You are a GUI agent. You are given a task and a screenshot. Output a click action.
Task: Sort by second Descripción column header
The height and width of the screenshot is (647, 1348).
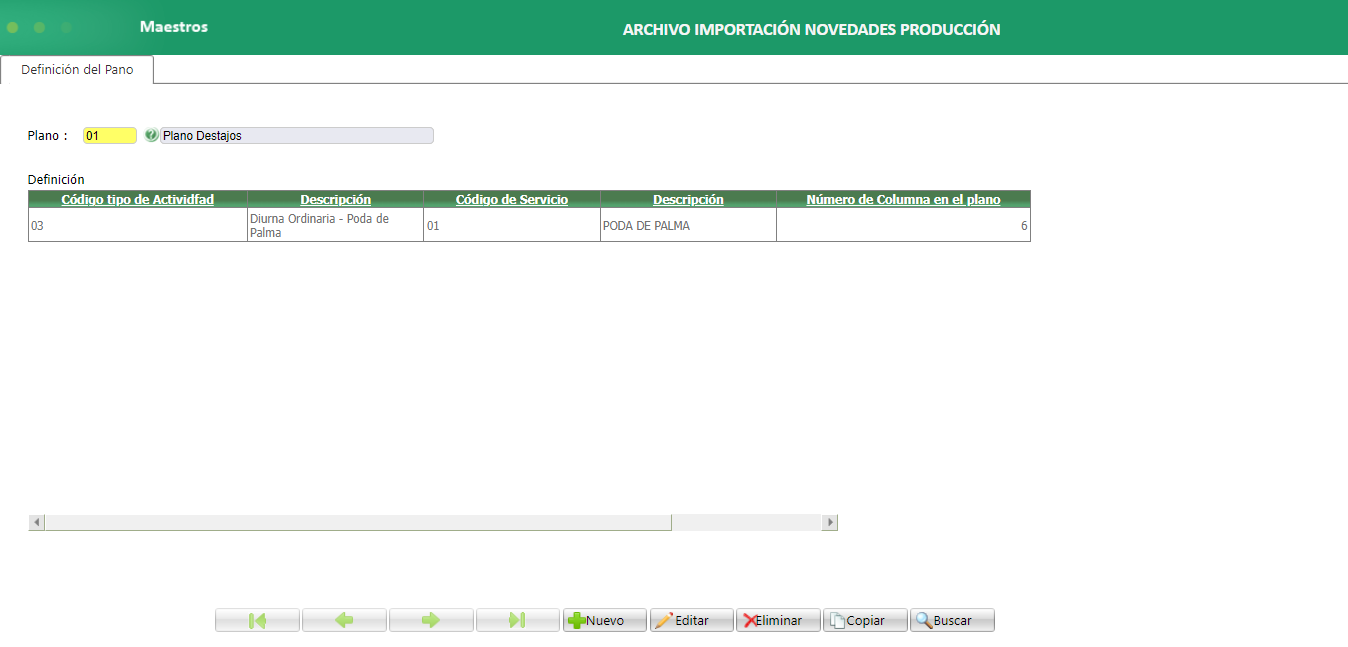click(x=688, y=200)
